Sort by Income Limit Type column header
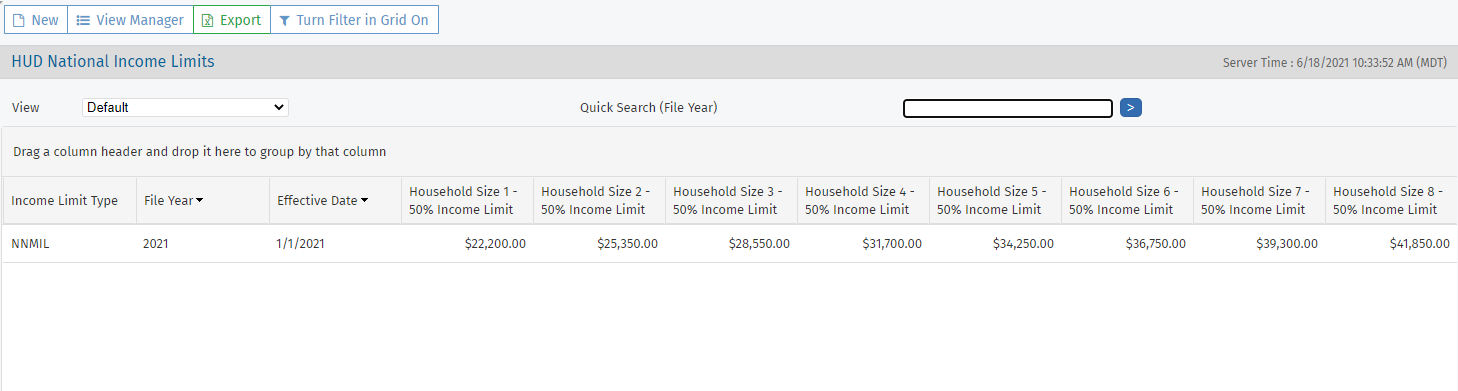The image size is (1458, 391). tap(64, 201)
